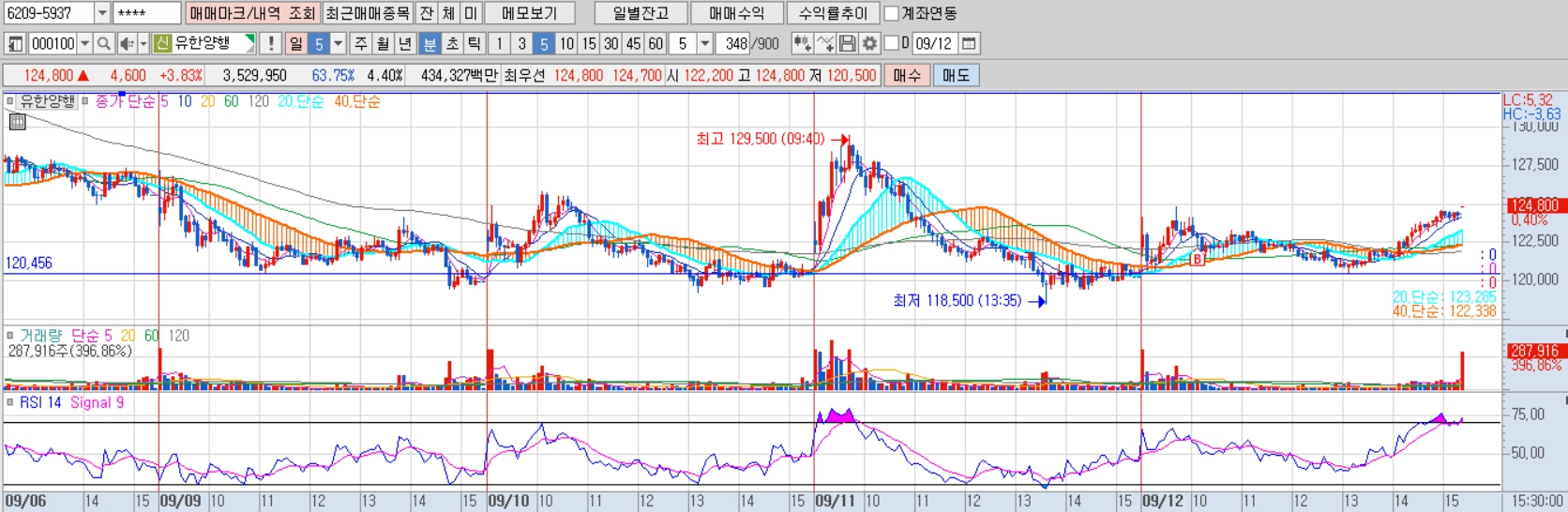Click the 유한양행 chart legend label
Screen dimensions: 1568x512
coord(48,100)
